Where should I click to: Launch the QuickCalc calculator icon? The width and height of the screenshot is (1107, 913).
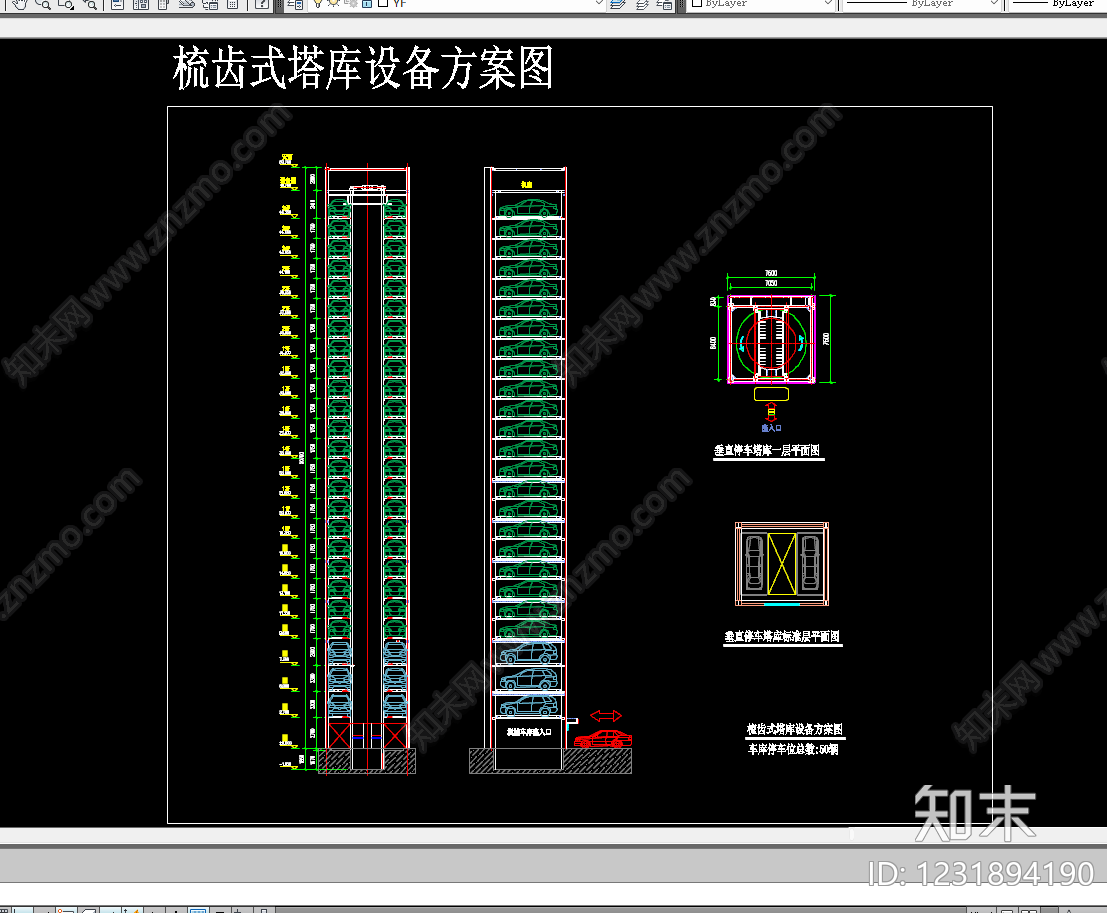[232, 4]
